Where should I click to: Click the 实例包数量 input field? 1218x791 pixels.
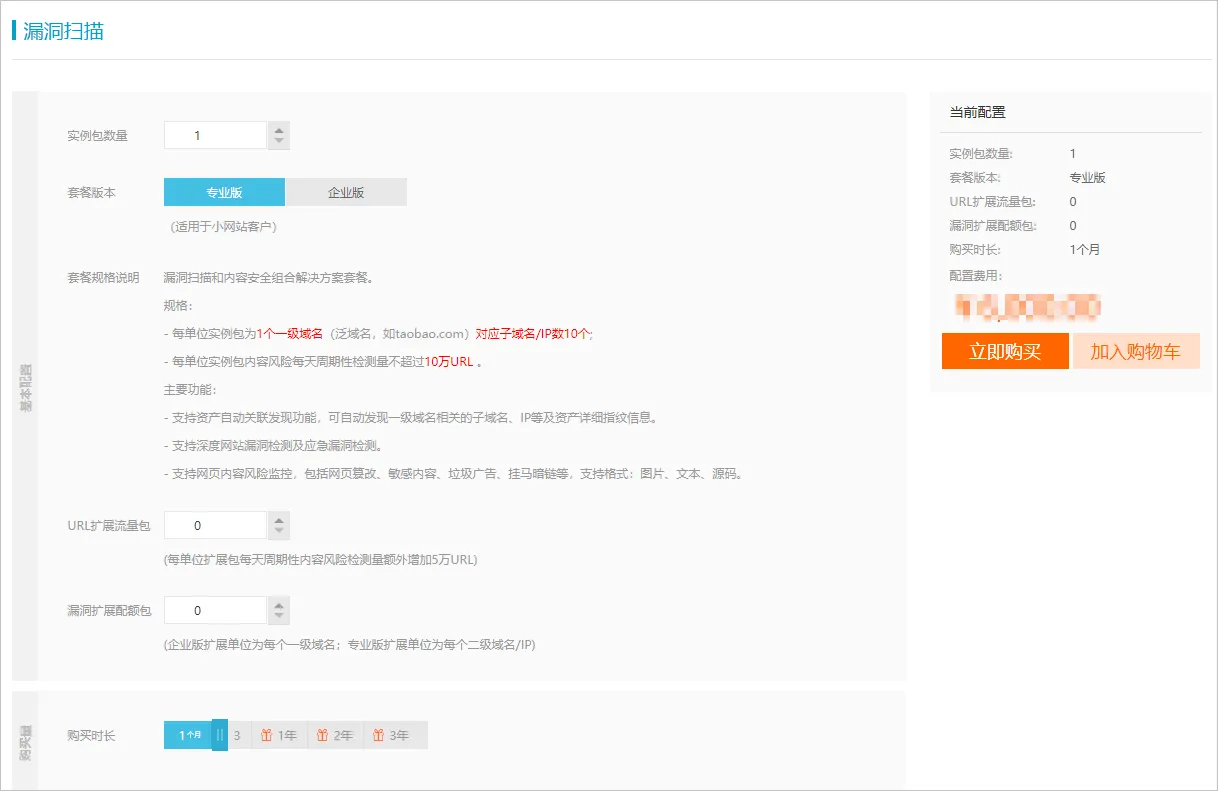pos(216,136)
